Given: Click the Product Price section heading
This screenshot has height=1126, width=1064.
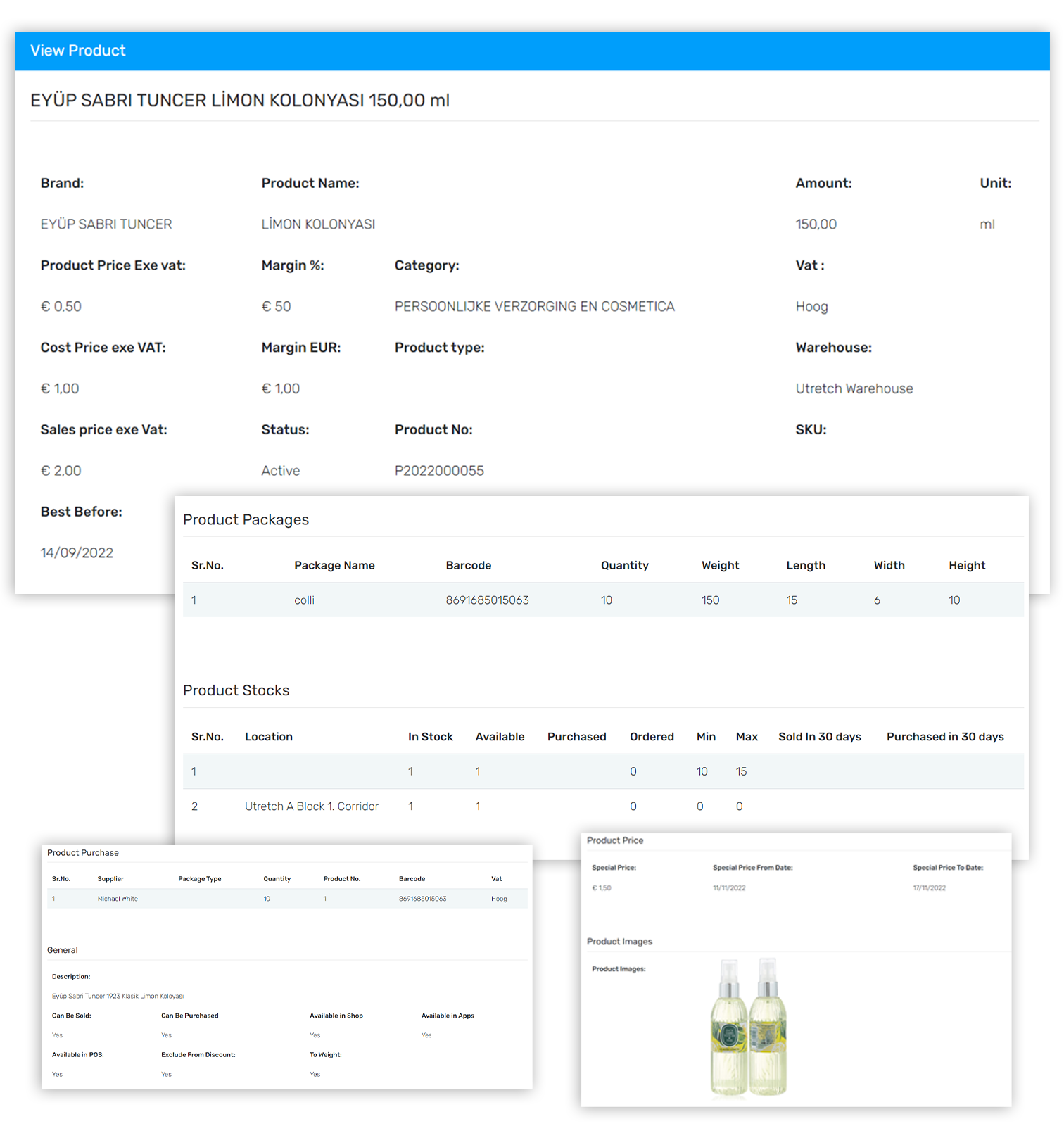Looking at the screenshot, I should coord(615,840).
